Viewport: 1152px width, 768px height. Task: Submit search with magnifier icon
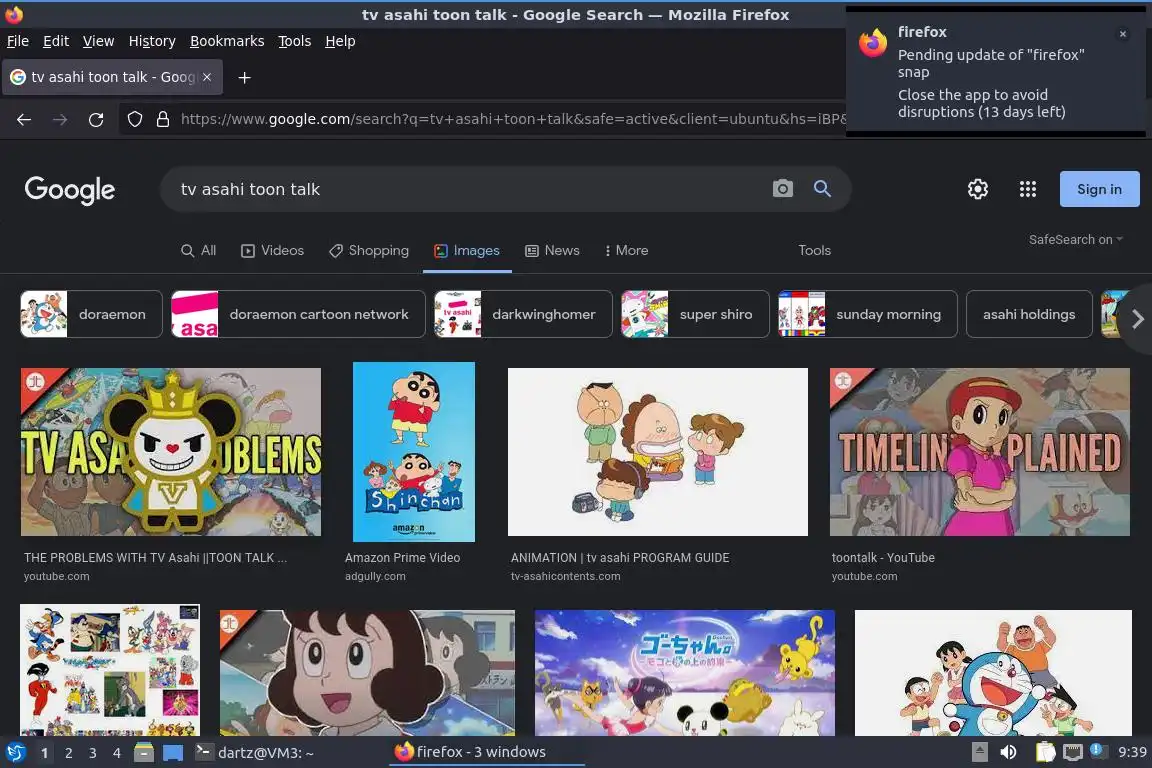coord(822,189)
